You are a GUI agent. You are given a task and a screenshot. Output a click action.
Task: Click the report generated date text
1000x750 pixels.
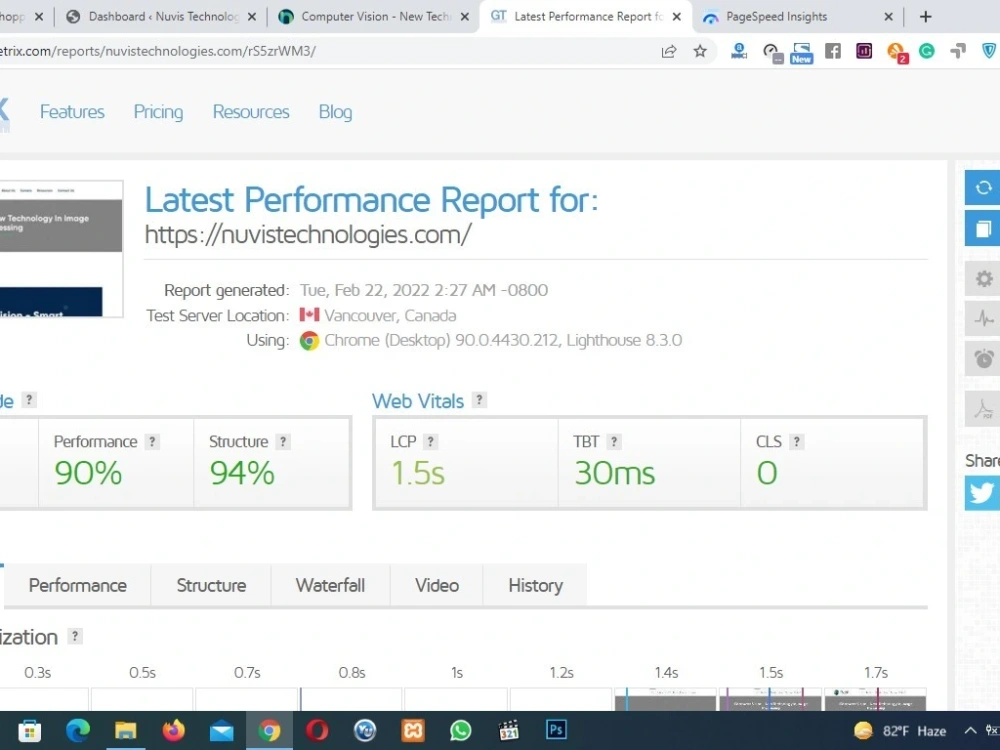coord(424,290)
